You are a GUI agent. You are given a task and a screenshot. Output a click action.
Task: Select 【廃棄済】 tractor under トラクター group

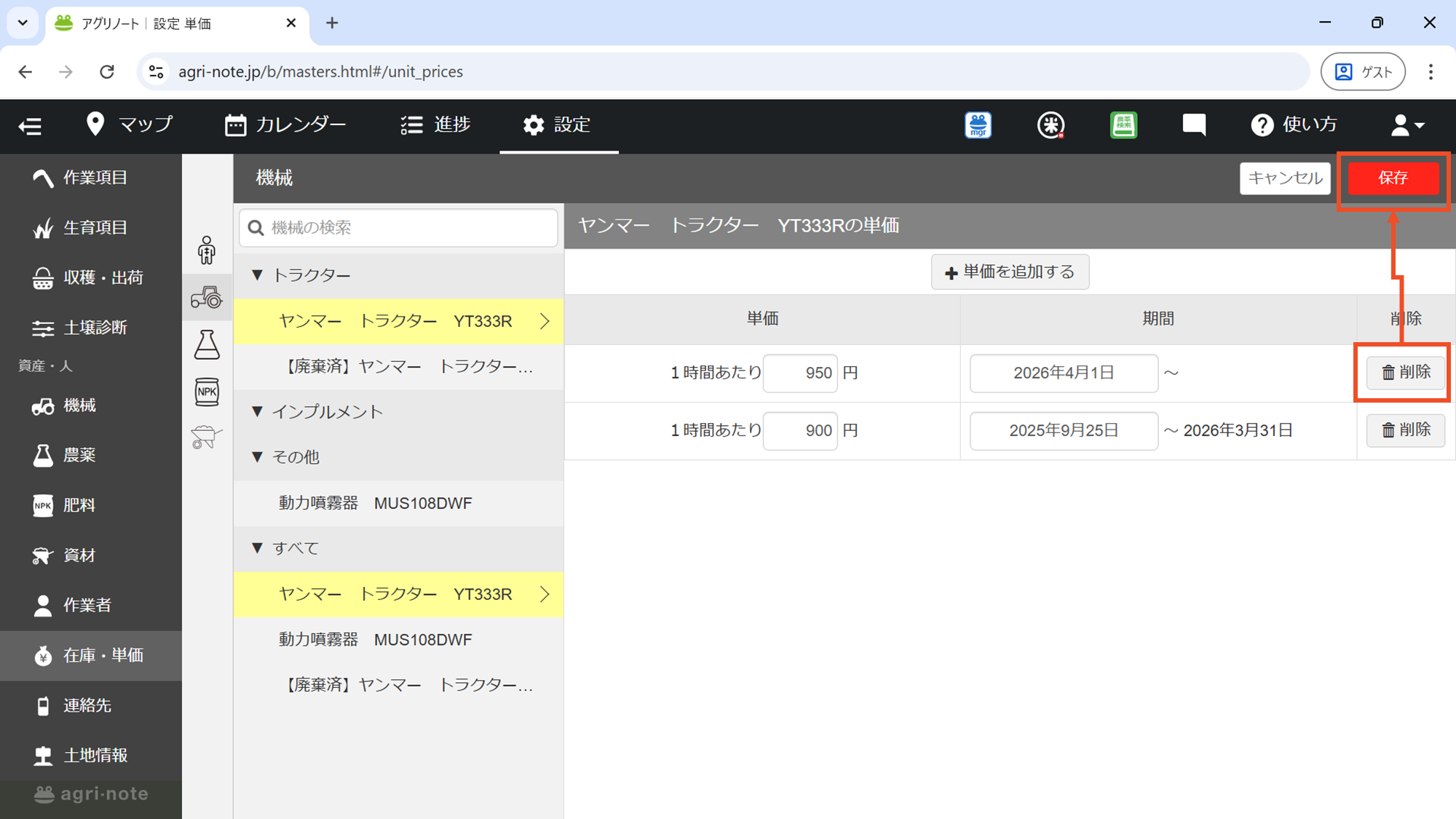click(398, 366)
